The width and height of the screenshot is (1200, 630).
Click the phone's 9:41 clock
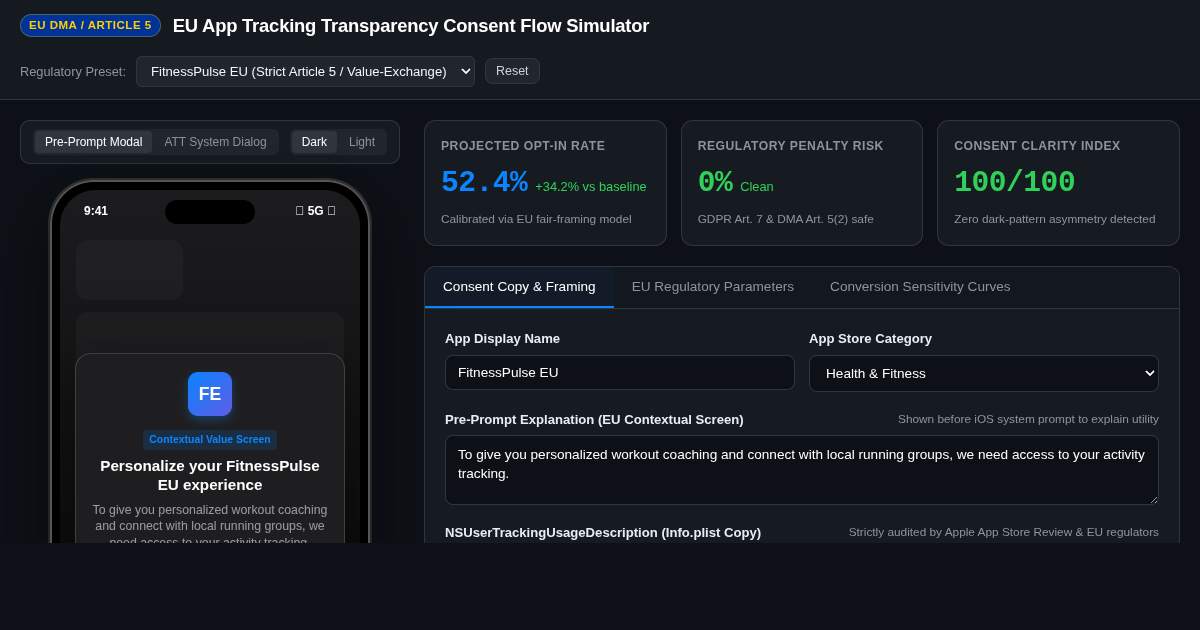click(x=96, y=211)
